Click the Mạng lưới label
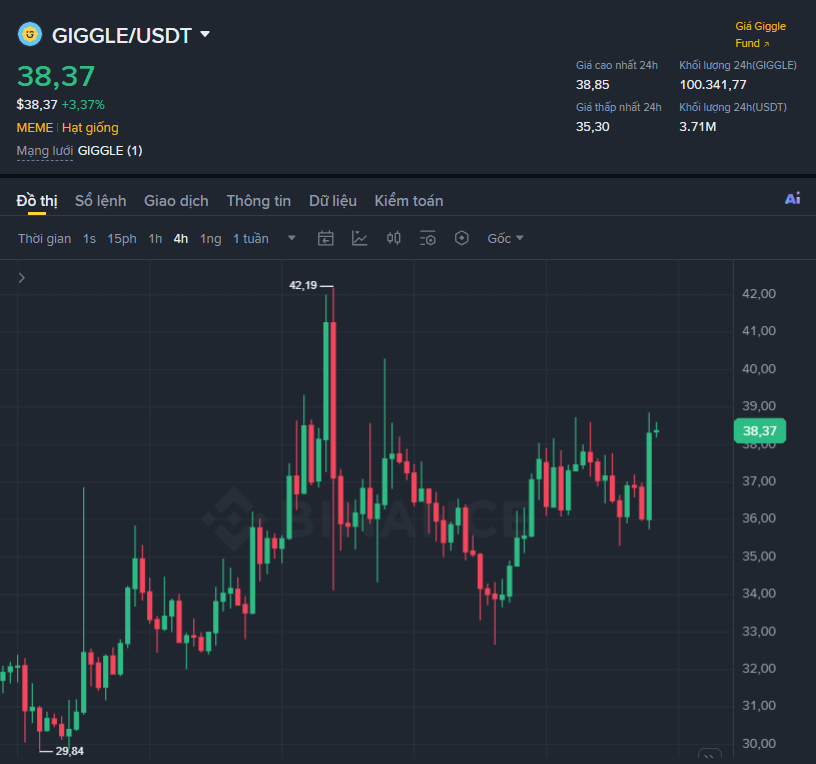The image size is (816, 764). [45, 151]
